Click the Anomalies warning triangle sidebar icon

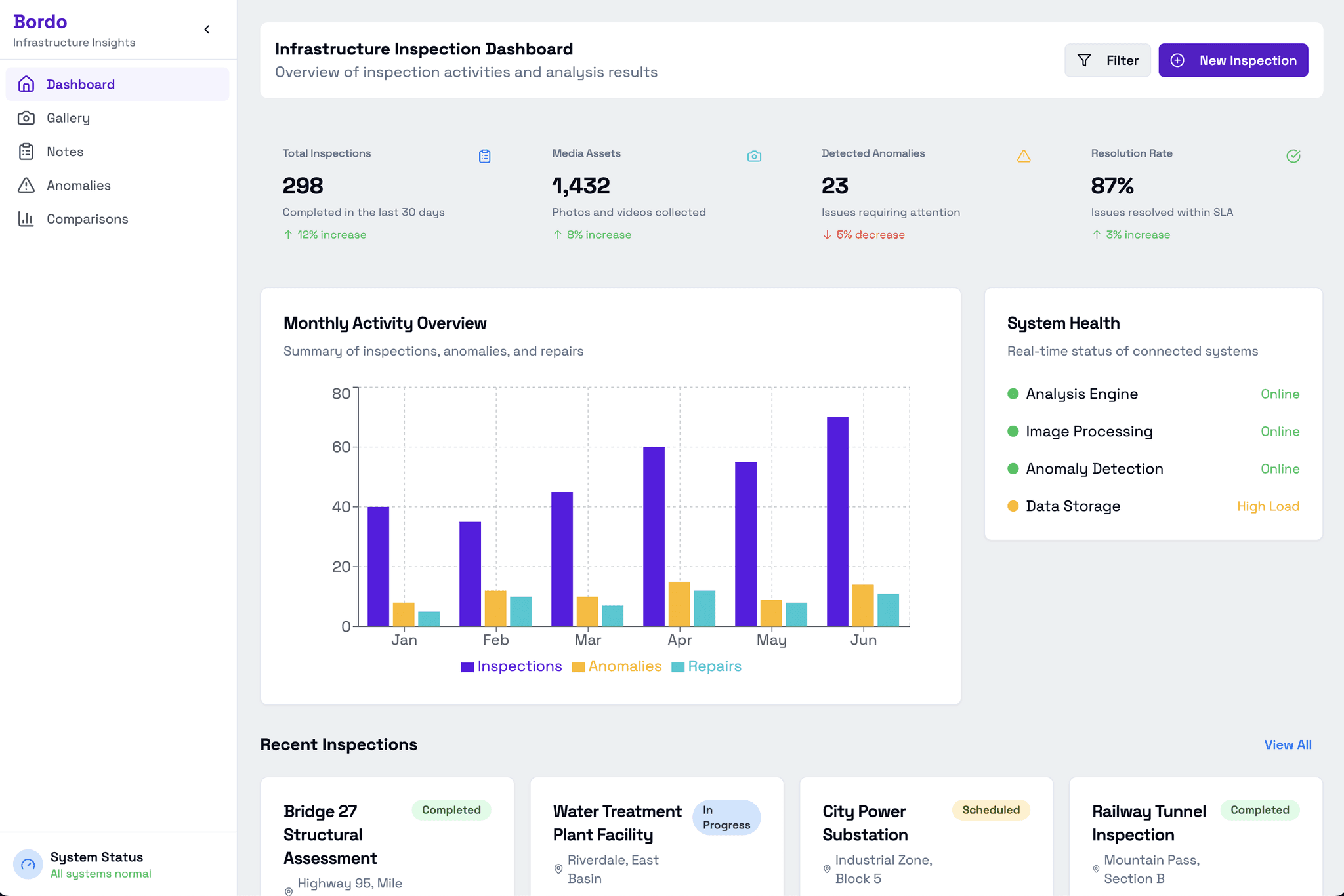26,186
